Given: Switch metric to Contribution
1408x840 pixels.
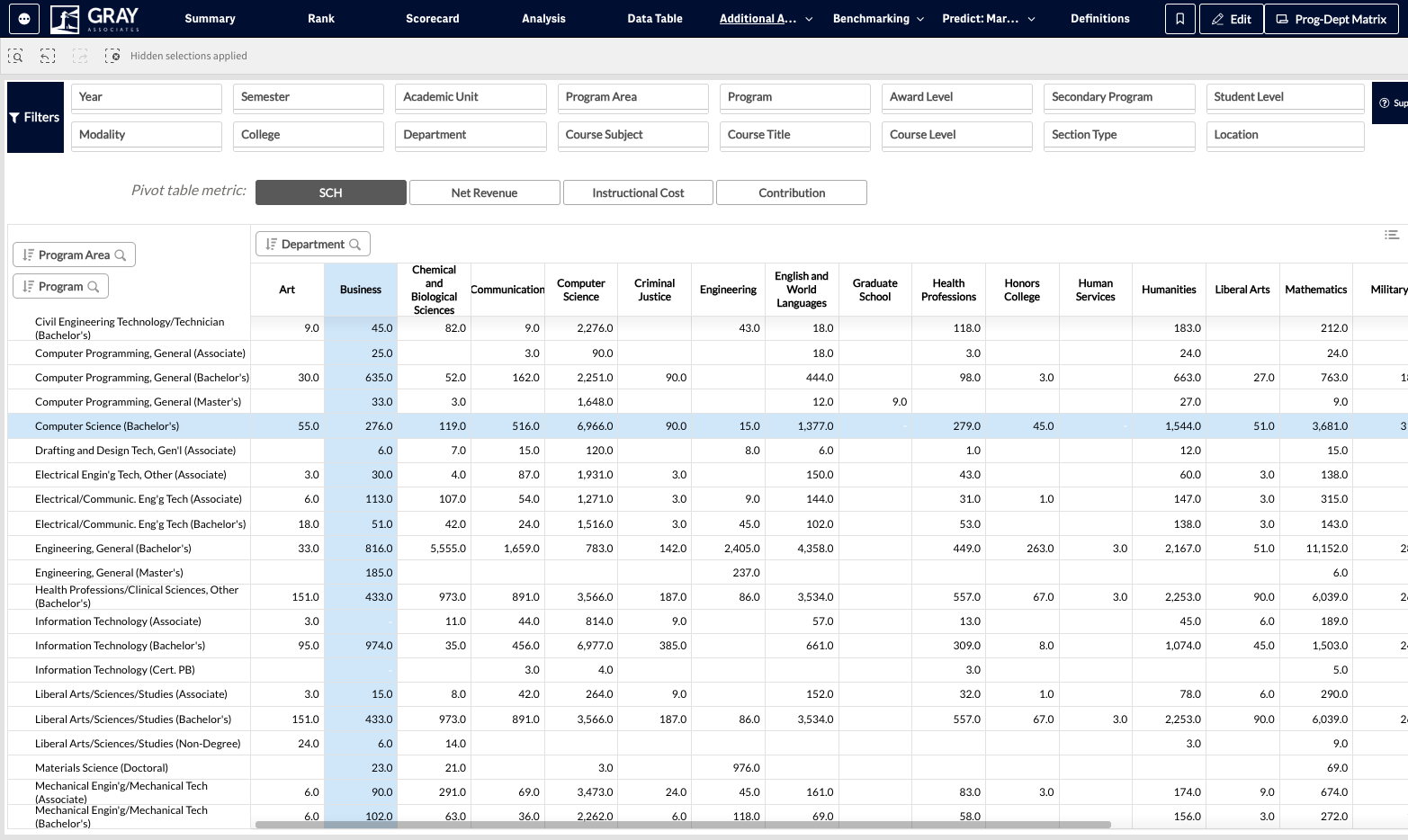Looking at the screenshot, I should click(792, 192).
